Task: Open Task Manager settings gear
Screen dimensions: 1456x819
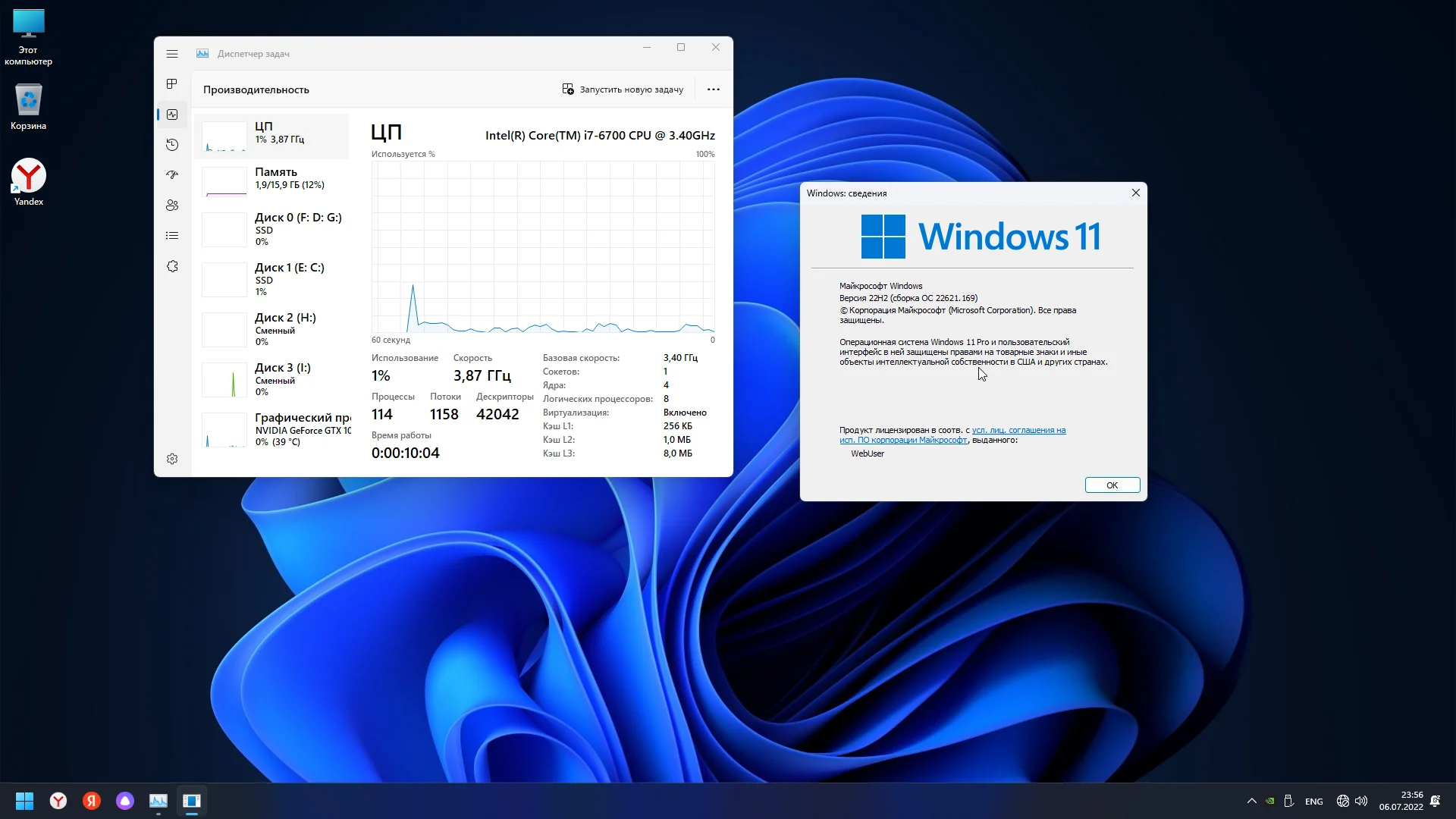Action: click(172, 459)
